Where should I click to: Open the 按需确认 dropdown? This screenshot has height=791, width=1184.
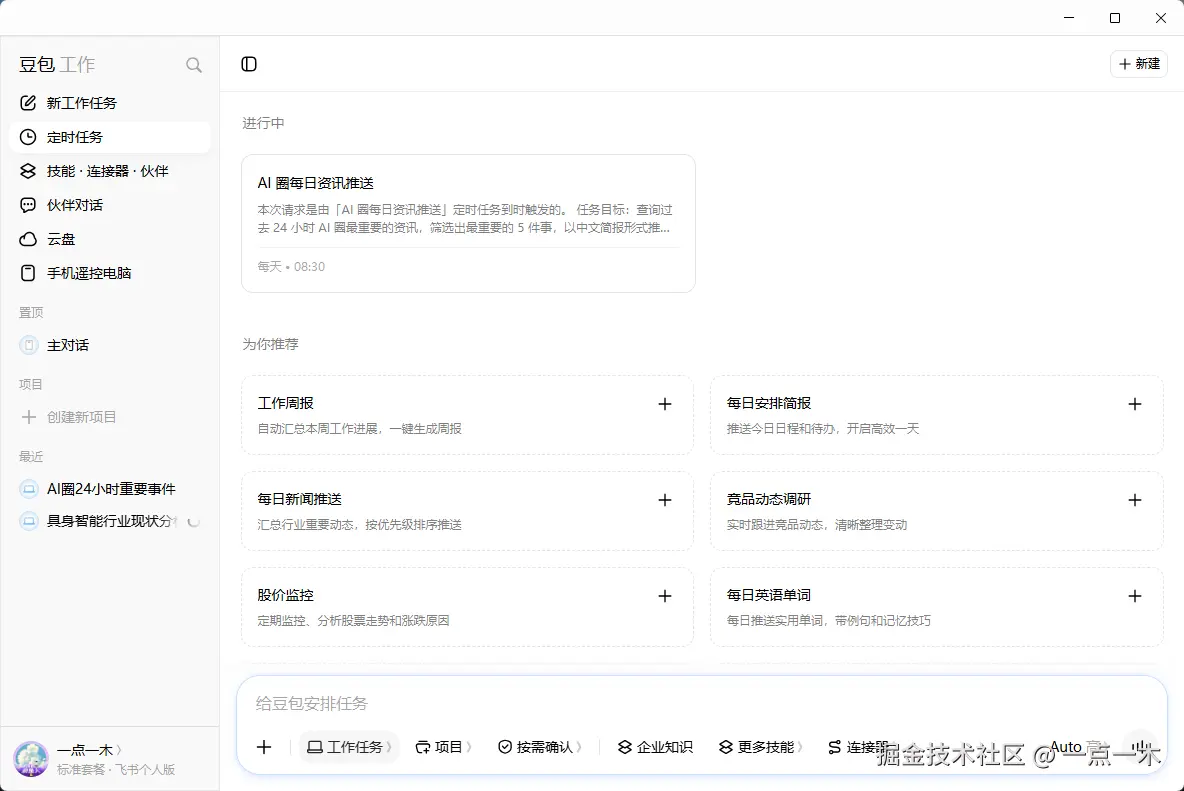(540, 747)
